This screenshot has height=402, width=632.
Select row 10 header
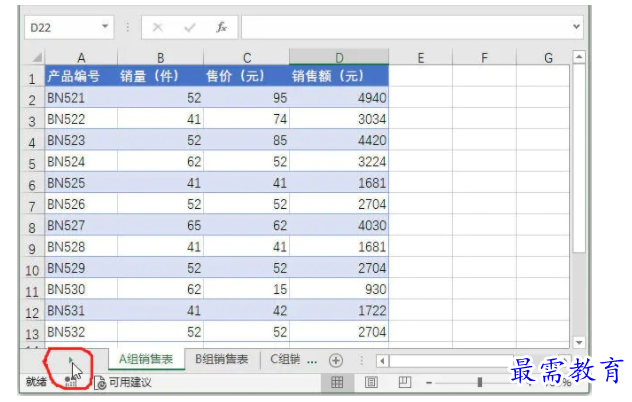point(32,270)
